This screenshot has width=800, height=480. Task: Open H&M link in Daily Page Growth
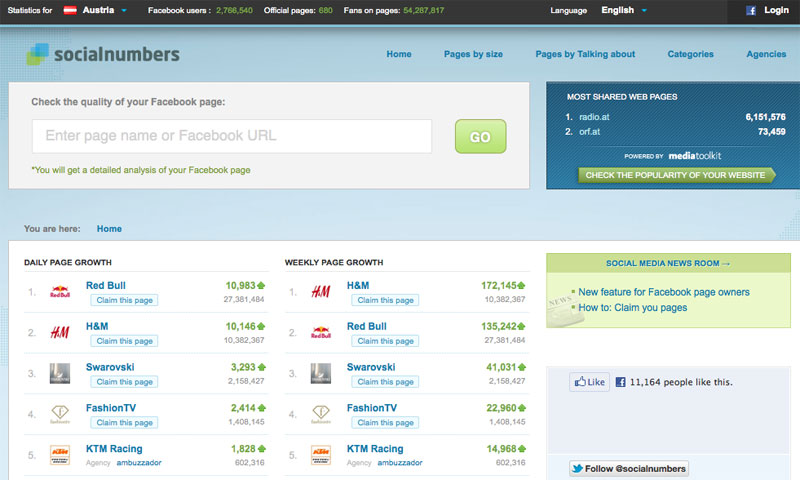tap(97, 326)
